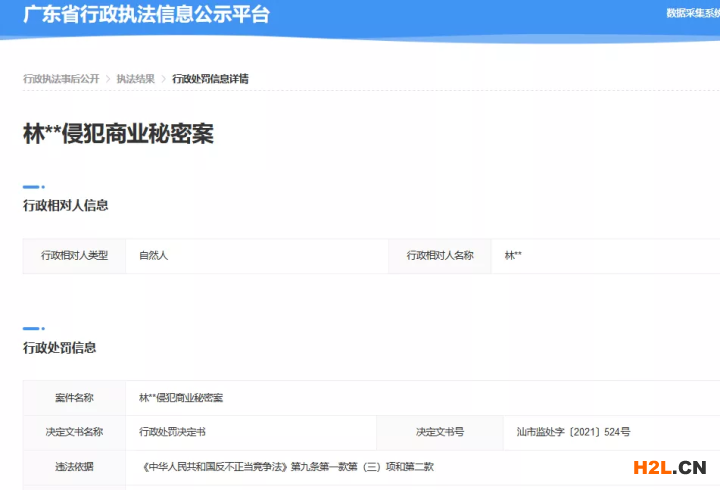The image size is (720, 490).
Task: Click the first breadcrumb chevron separator
Action: point(108,79)
